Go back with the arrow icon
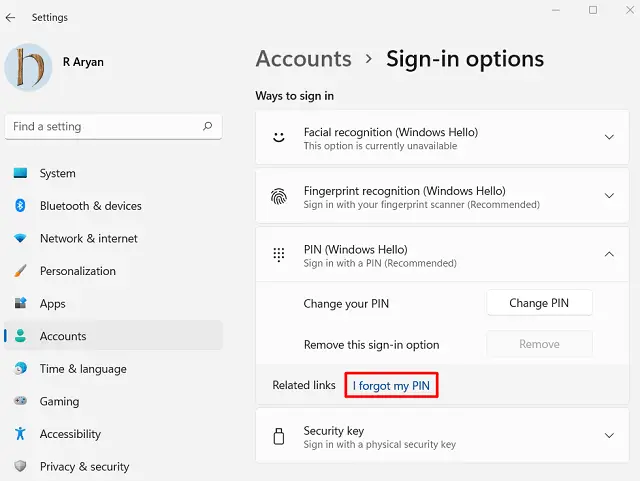640x481 pixels. (10, 18)
